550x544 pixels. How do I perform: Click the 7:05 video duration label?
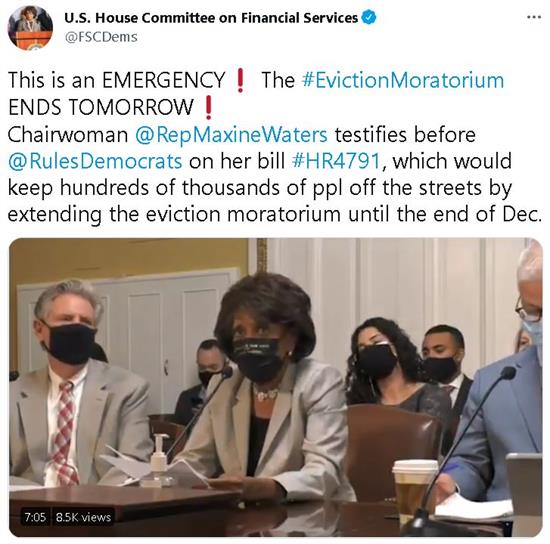click(x=35, y=517)
